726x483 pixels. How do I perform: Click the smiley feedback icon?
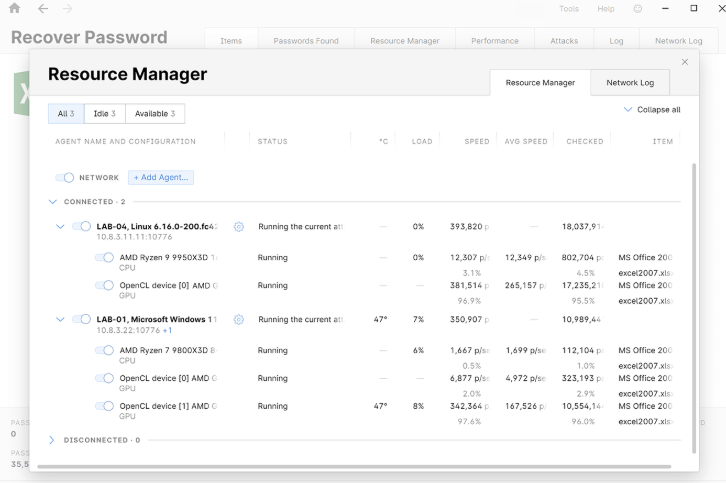[x=638, y=9]
